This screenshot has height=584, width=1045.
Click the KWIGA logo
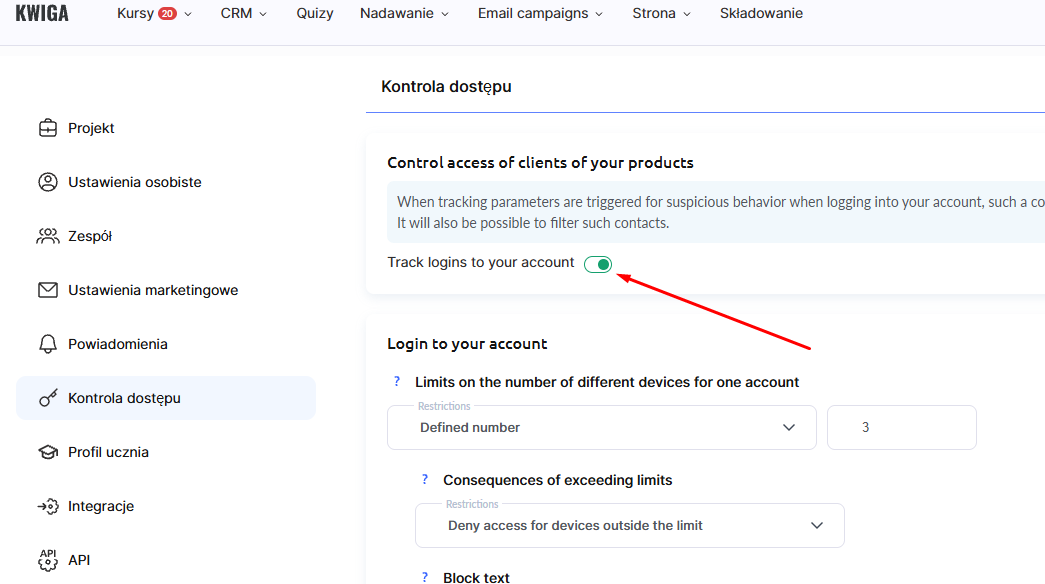pyautogui.click(x=42, y=13)
